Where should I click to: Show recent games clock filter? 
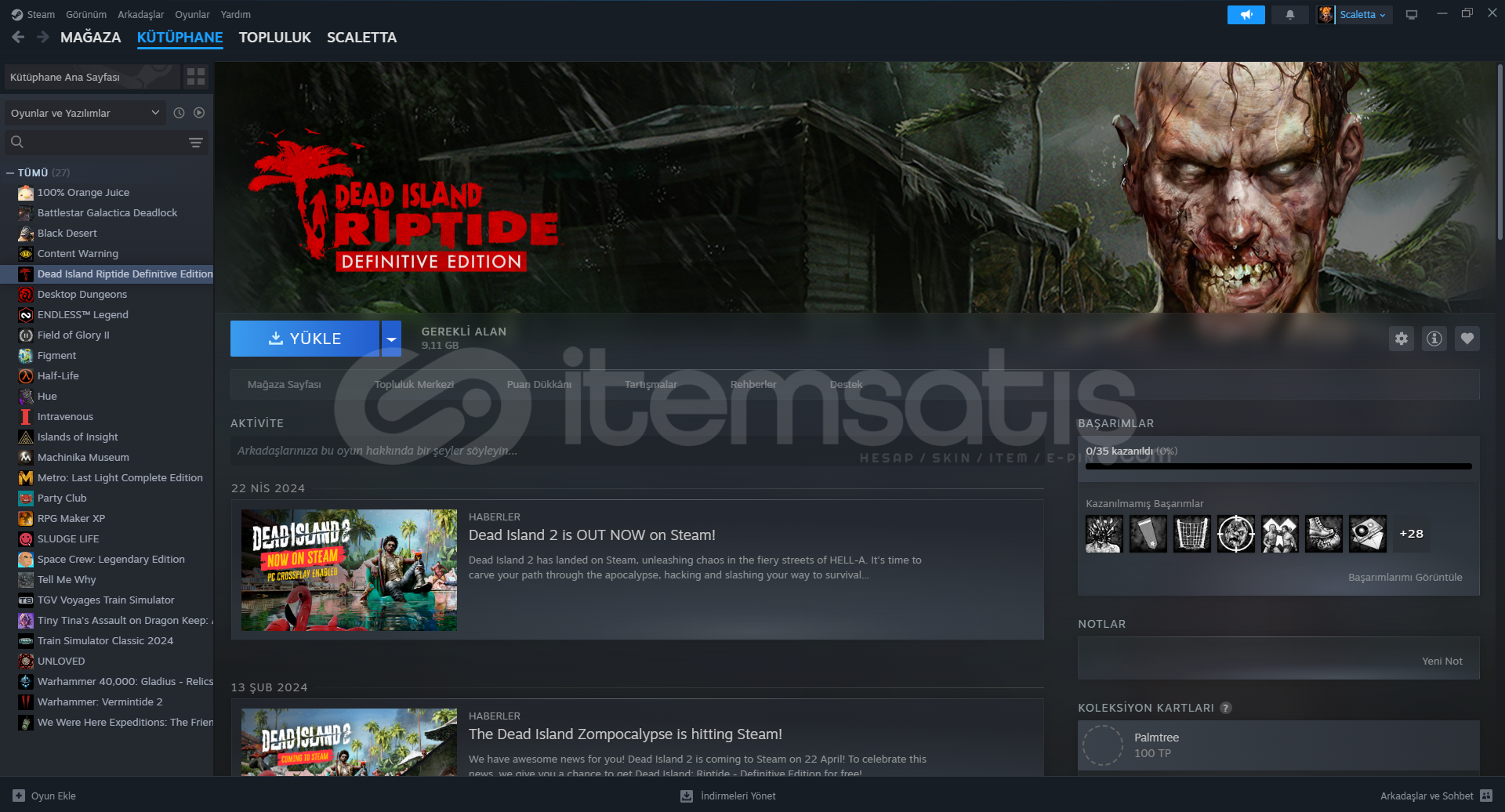179,113
